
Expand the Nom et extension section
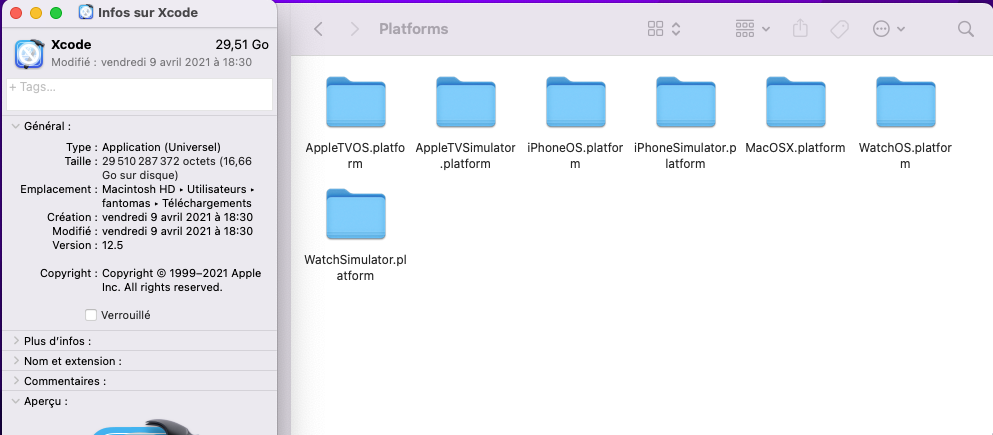click(15, 361)
